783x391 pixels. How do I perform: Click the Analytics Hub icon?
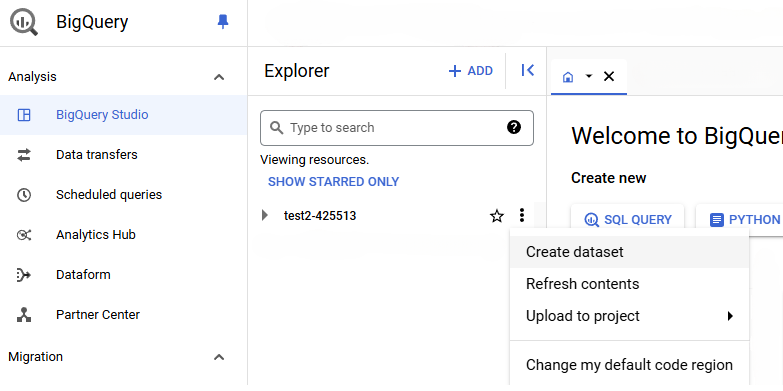[x=24, y=235]
